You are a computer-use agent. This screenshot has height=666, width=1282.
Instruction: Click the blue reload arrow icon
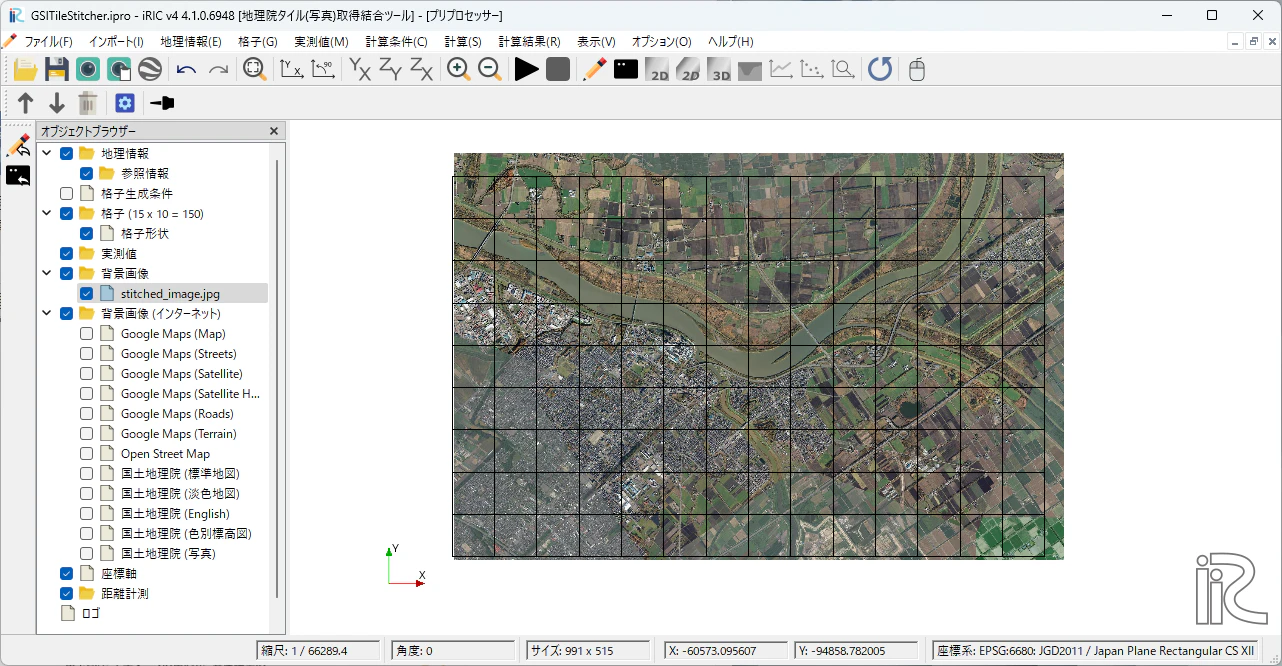[x=880, y=69]
